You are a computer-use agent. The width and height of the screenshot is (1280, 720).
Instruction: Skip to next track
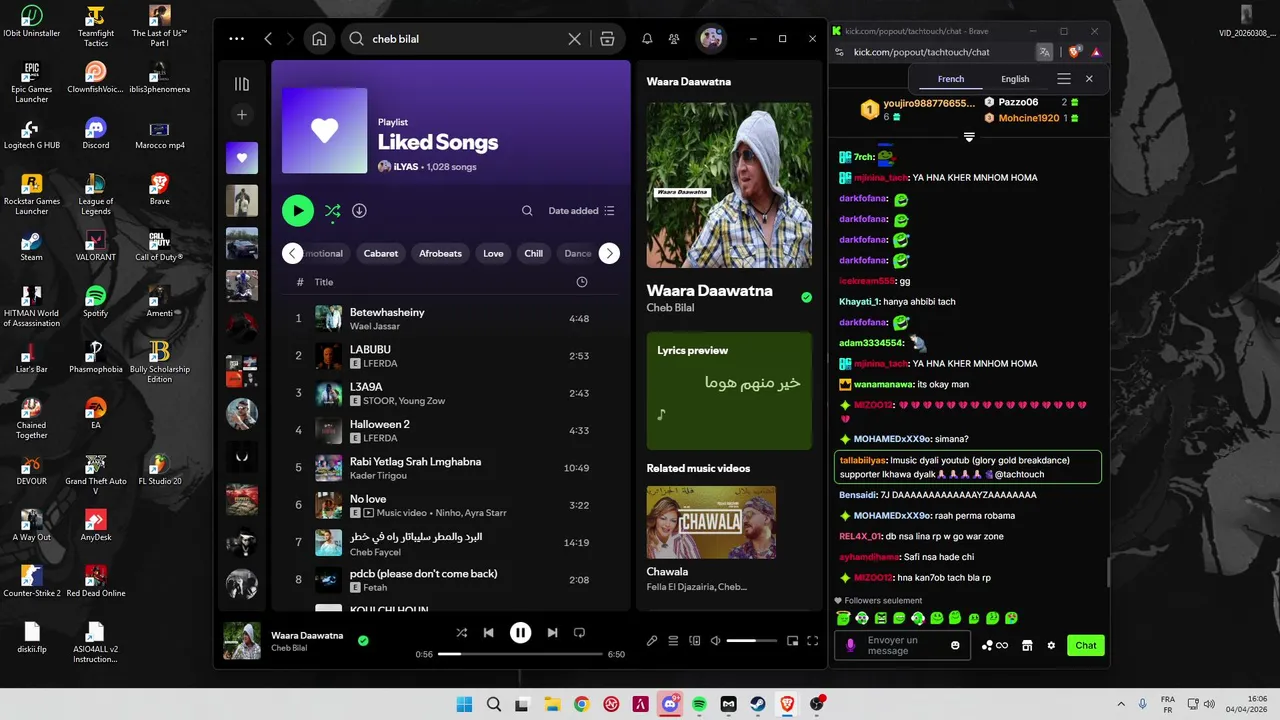[552, 633]
